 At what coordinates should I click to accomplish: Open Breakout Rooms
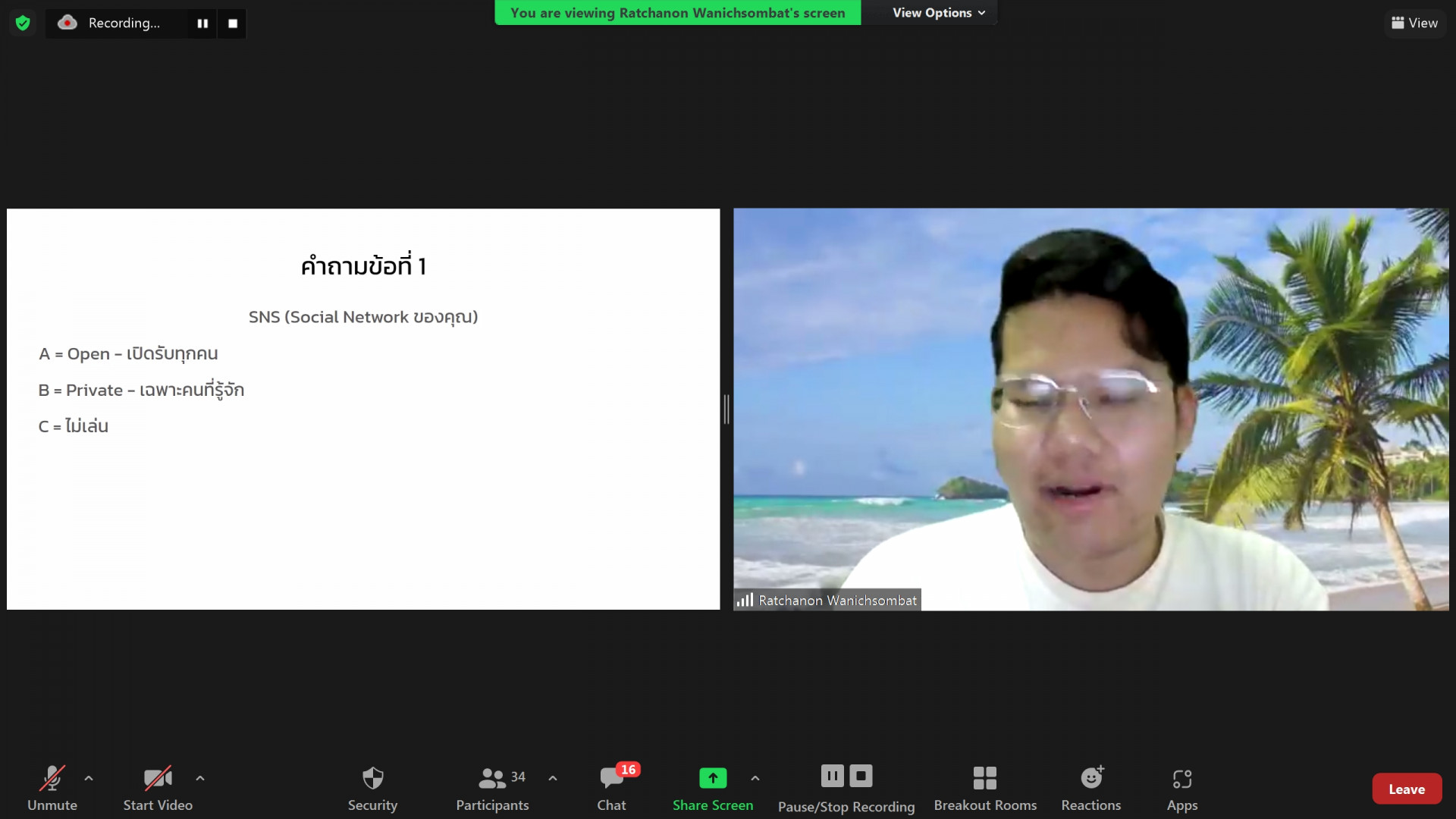[x=985, y=789]
